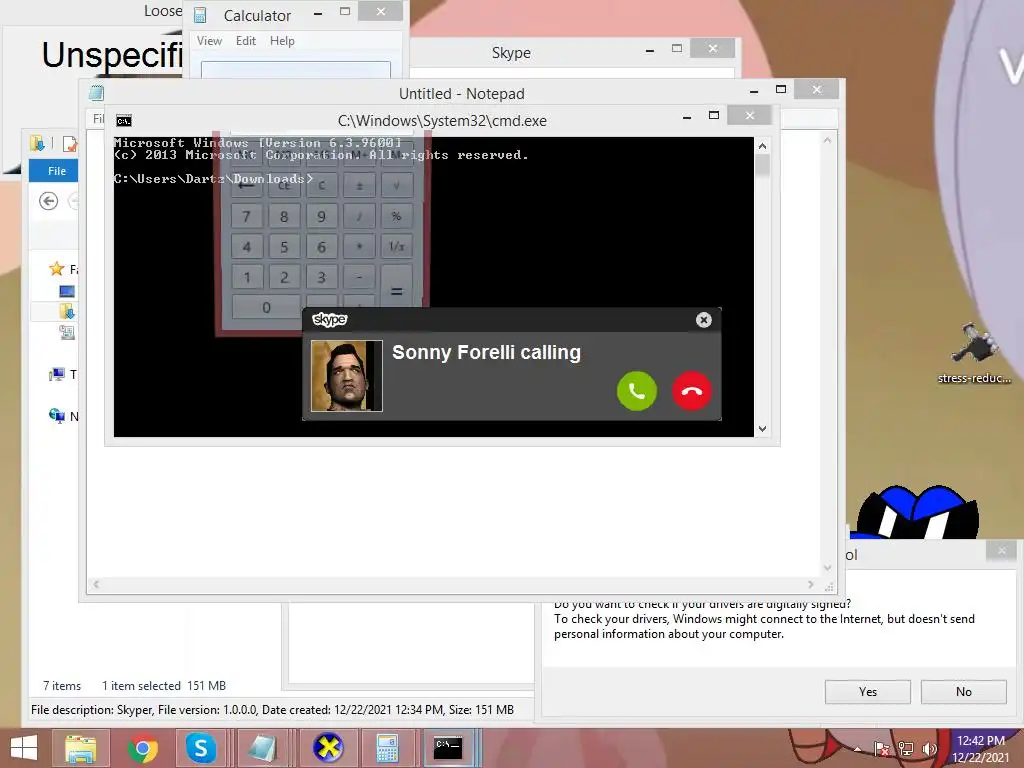Select Network icon in Explorer sidebar
Image resolution: width=1024 pixels, height=768 pixels.
pyautogui.click(x=57, y=415)
